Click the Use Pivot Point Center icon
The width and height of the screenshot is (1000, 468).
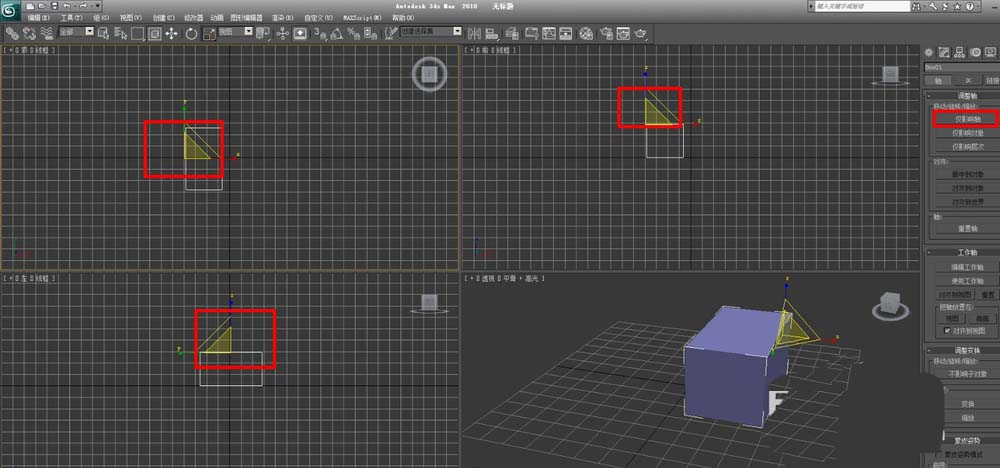click(x=262, y=33)
